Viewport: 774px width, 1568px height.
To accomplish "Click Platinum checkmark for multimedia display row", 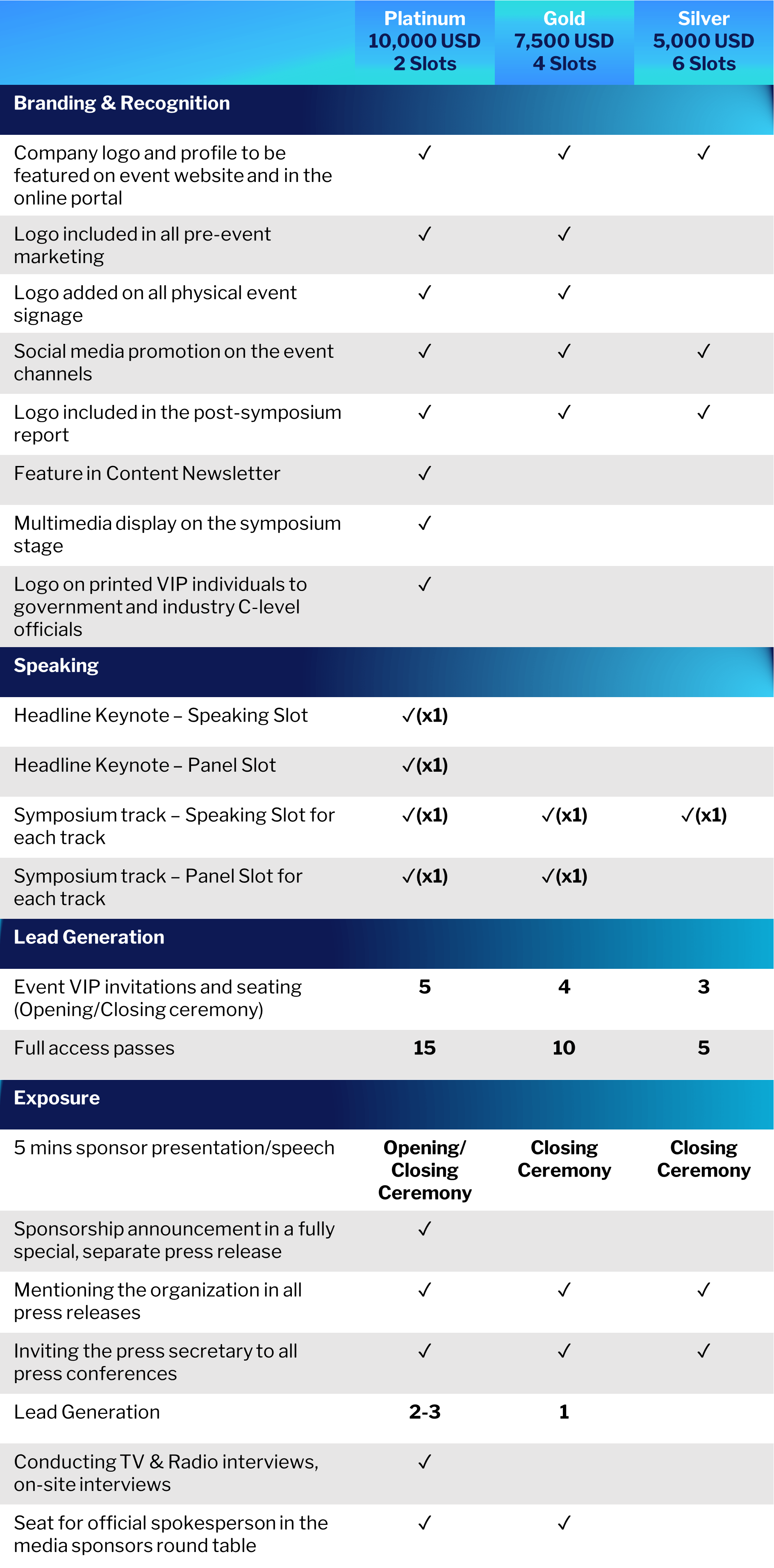I will pos(424,523).
